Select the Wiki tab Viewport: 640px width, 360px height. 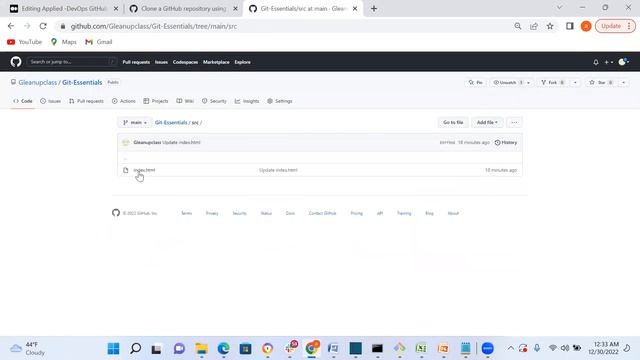tap(185, 101)
